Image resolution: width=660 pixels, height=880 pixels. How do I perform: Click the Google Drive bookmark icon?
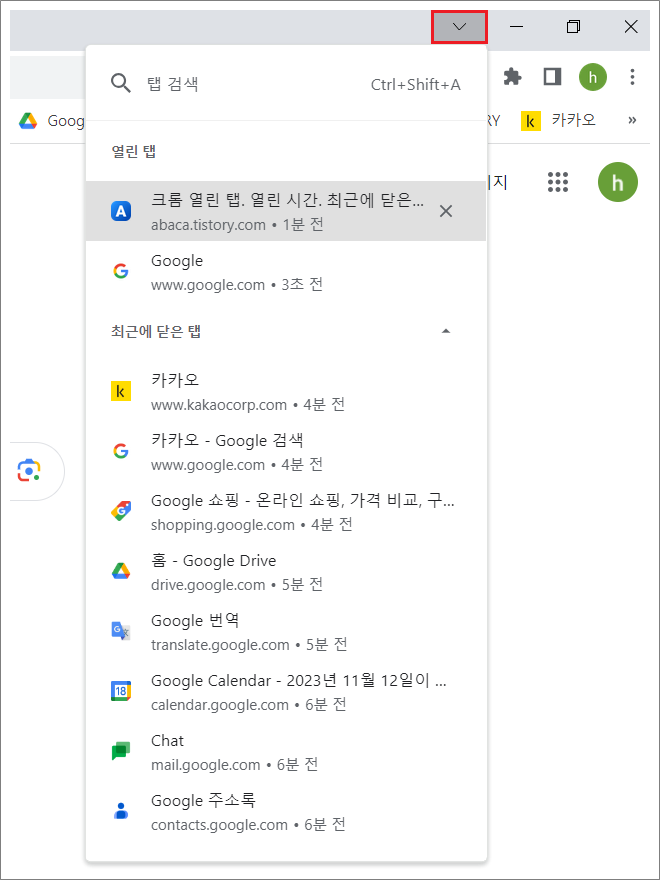click(x=28, y=120)
